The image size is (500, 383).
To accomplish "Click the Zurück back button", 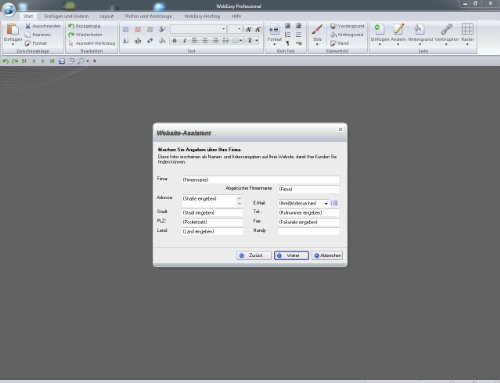I will [254, 255].
